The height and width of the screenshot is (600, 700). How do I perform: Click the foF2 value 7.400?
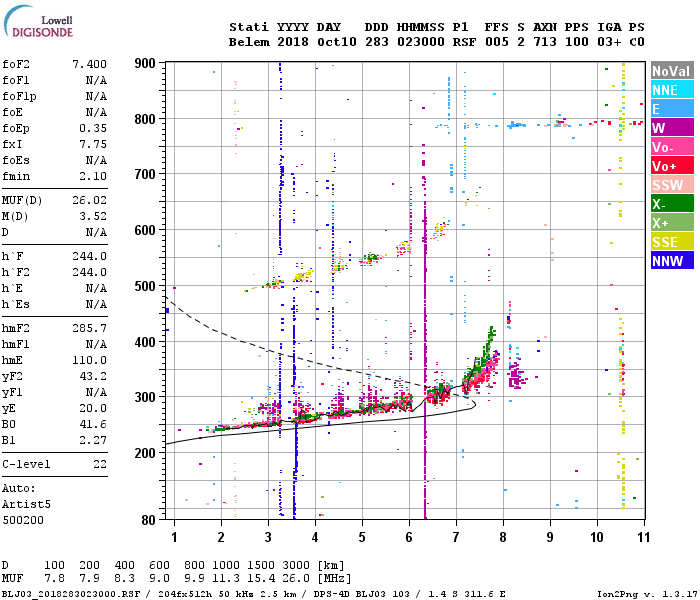tap(89, 64)
